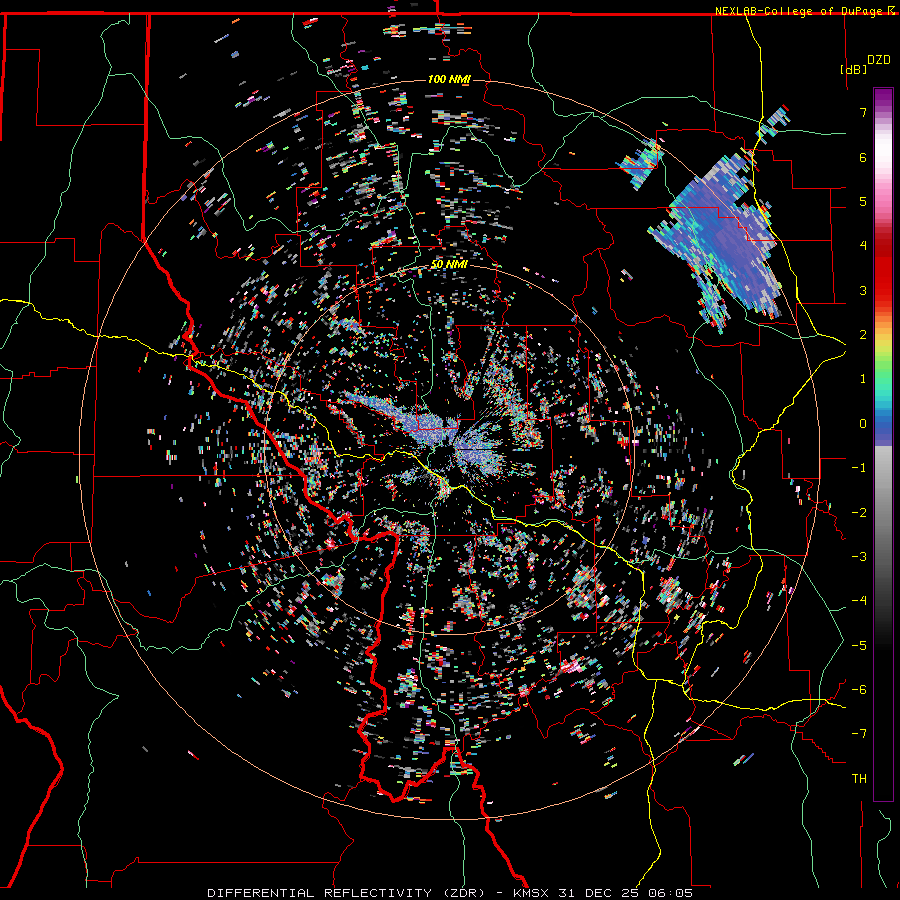The width and height of the screenshot is (900, 900).
Task: Click the scale value -7
Action: (859, 734)
